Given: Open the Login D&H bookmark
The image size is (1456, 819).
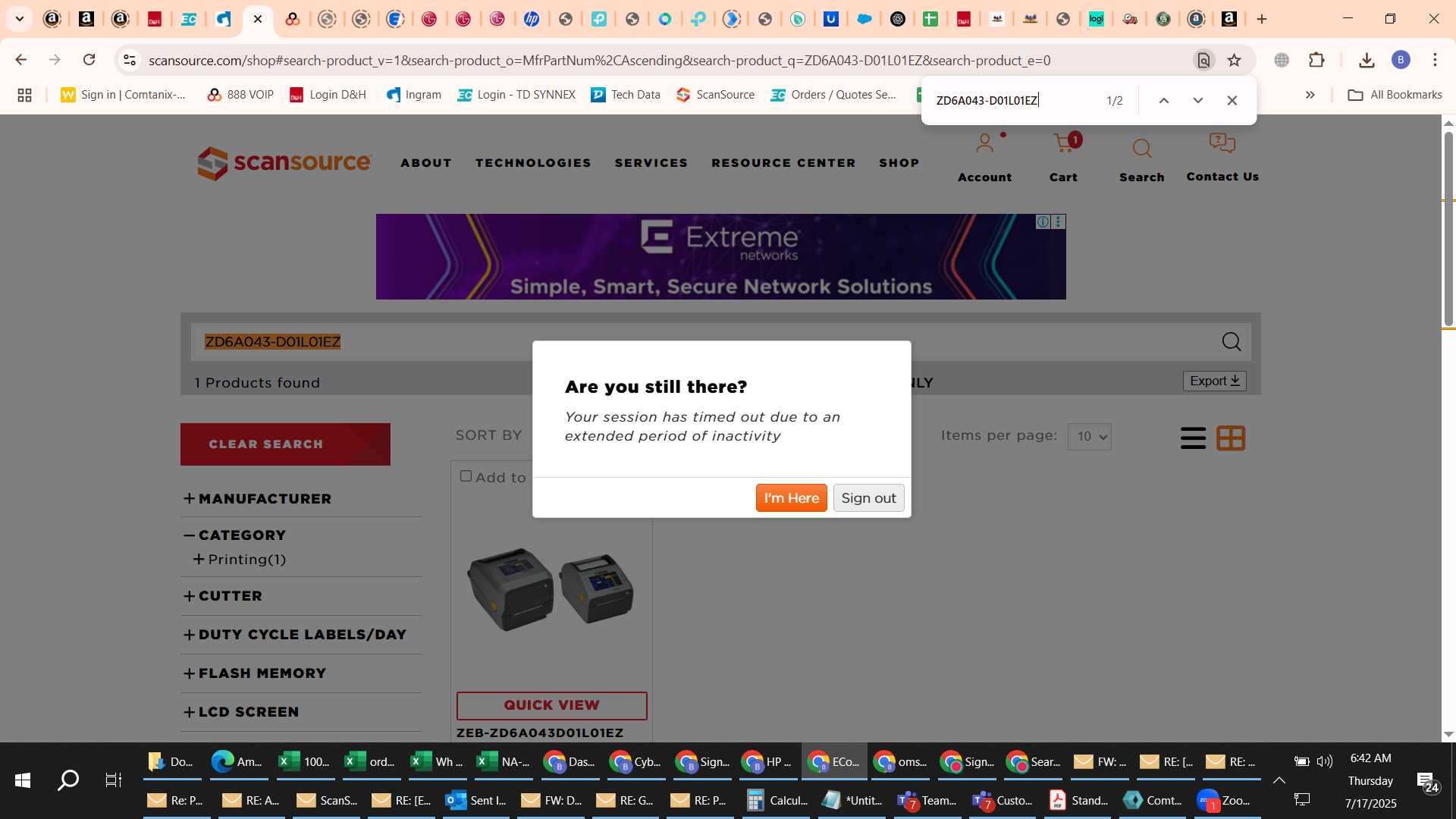Looking at the screenshot, I should (x=328, y=95).
